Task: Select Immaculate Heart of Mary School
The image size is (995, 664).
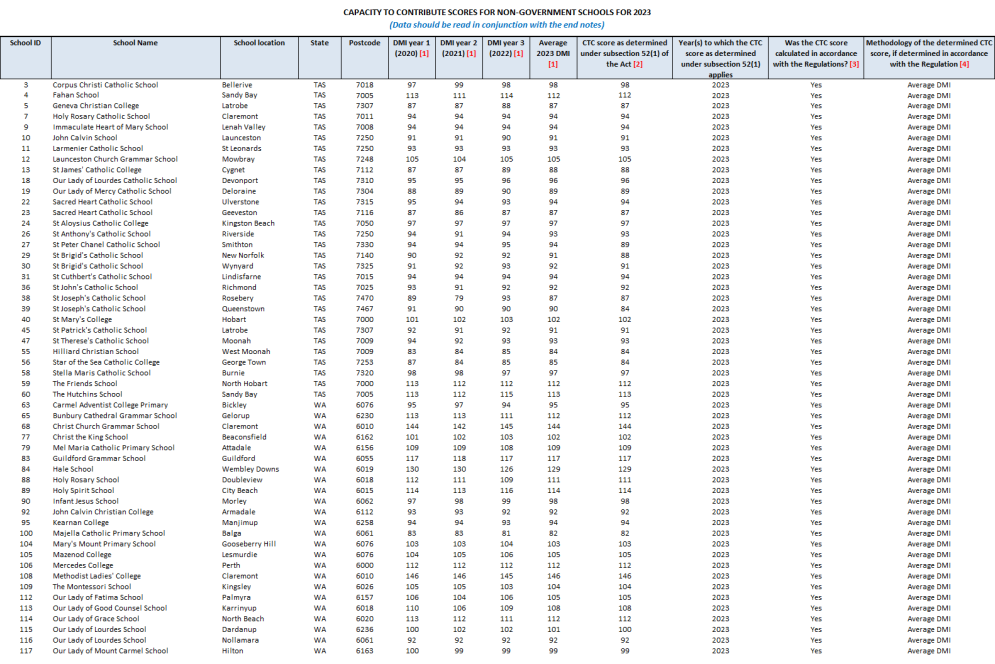Action: click(x=110, y=127)
